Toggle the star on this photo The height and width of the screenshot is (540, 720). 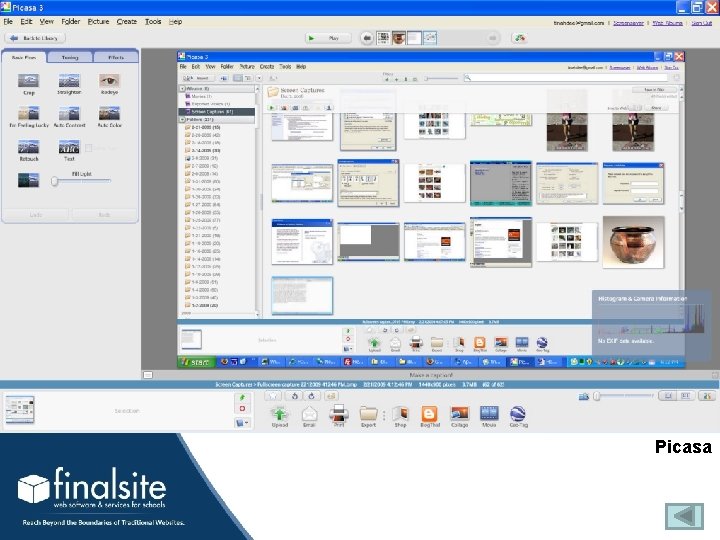click(x=273, y=396)
